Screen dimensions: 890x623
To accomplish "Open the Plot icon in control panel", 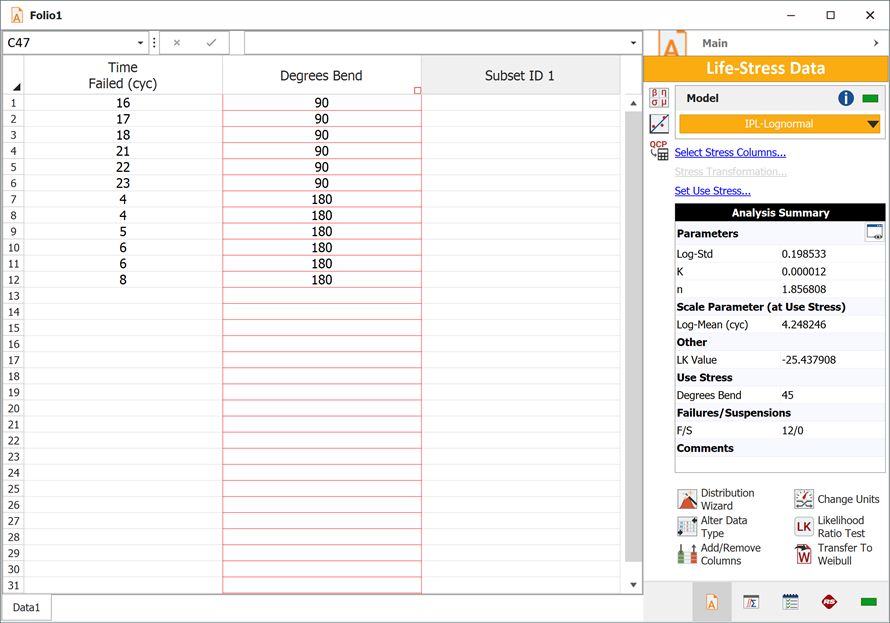I will click(x=659, y=124).
